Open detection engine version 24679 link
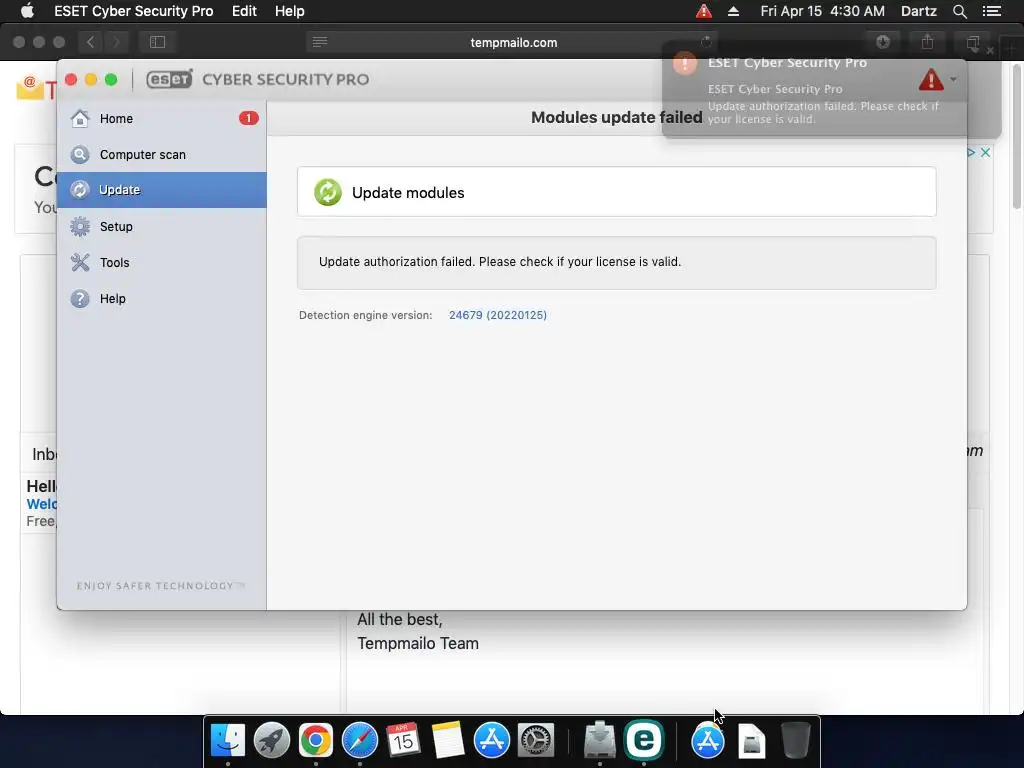Screen dimensions: 1024x768 498,315
